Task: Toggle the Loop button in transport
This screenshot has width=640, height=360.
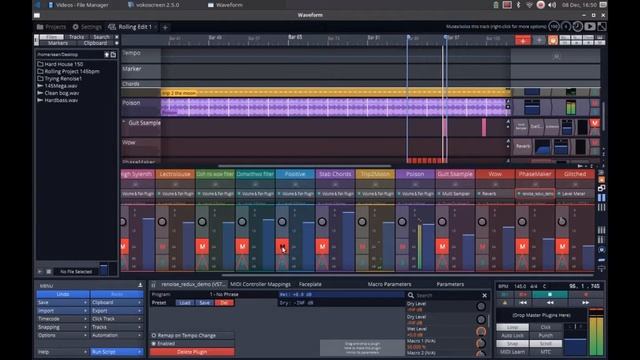Action: [x=512, y=327]
